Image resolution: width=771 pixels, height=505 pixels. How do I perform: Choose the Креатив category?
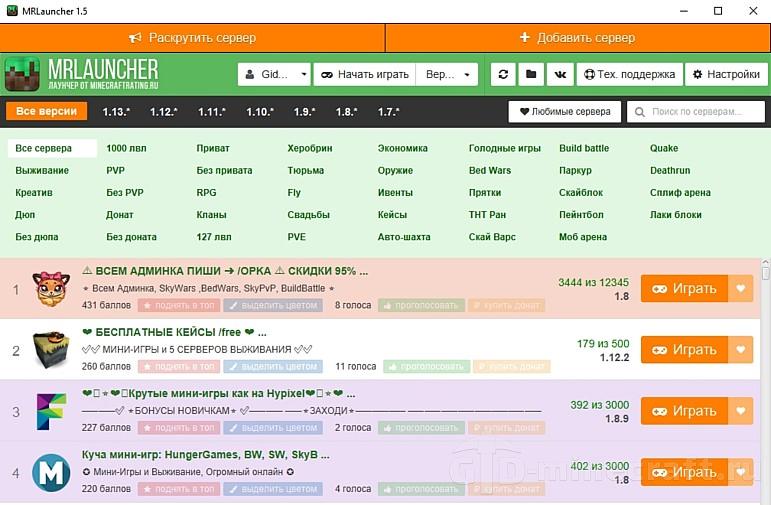pos(33,193)
